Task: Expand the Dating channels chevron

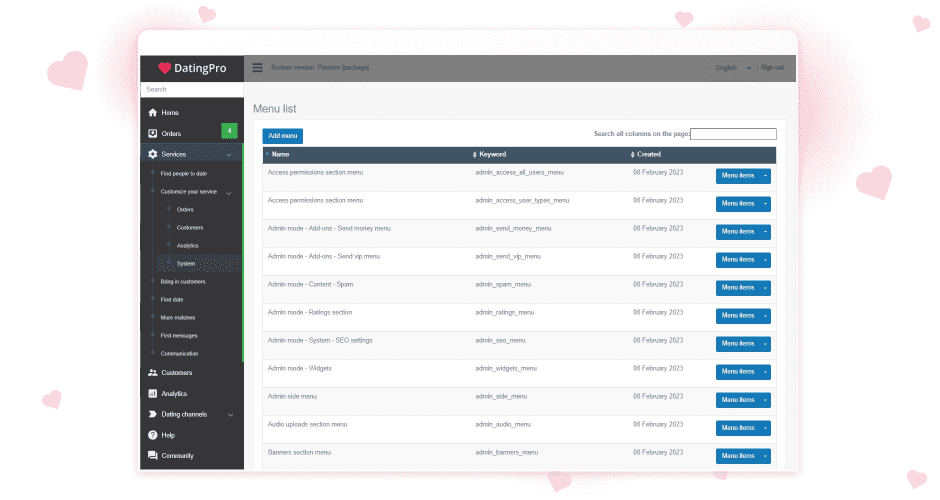Action: [x=230, y=415]
